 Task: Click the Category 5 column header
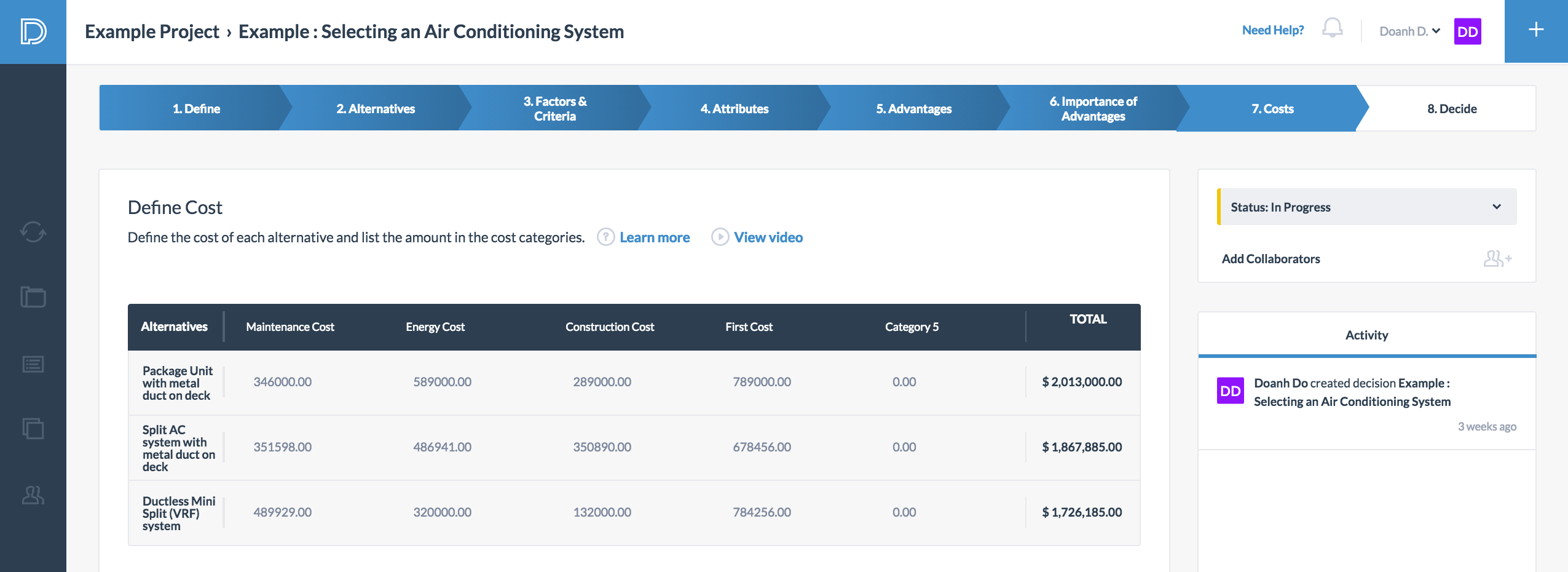pos(912,327)
